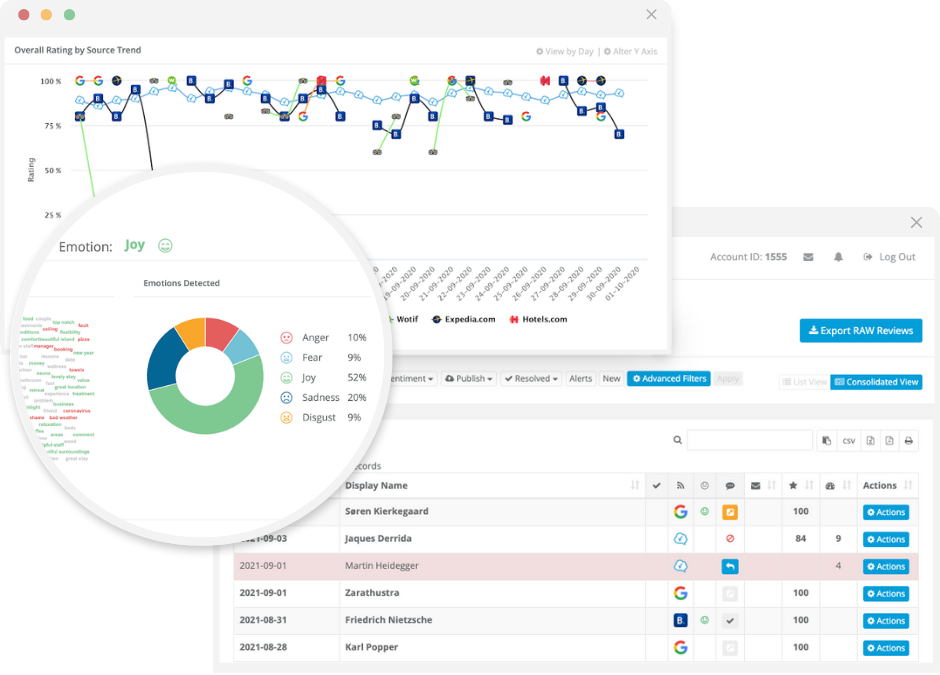Image resolution: width=940 pixels, height=675 pixels.
Task: Switch to List View
Action: [804, 381]
